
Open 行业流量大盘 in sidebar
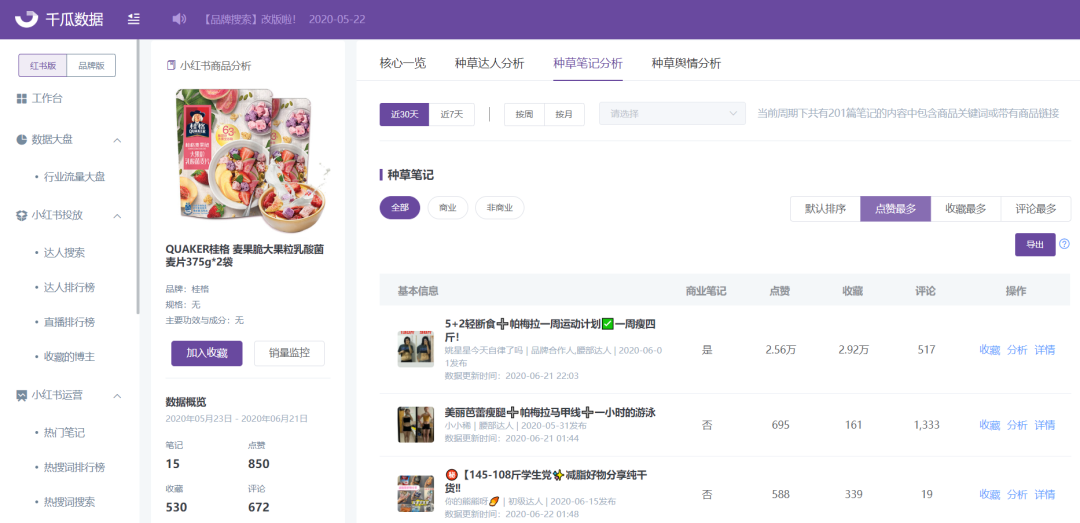pyautogui.click(x=74, y=177)
